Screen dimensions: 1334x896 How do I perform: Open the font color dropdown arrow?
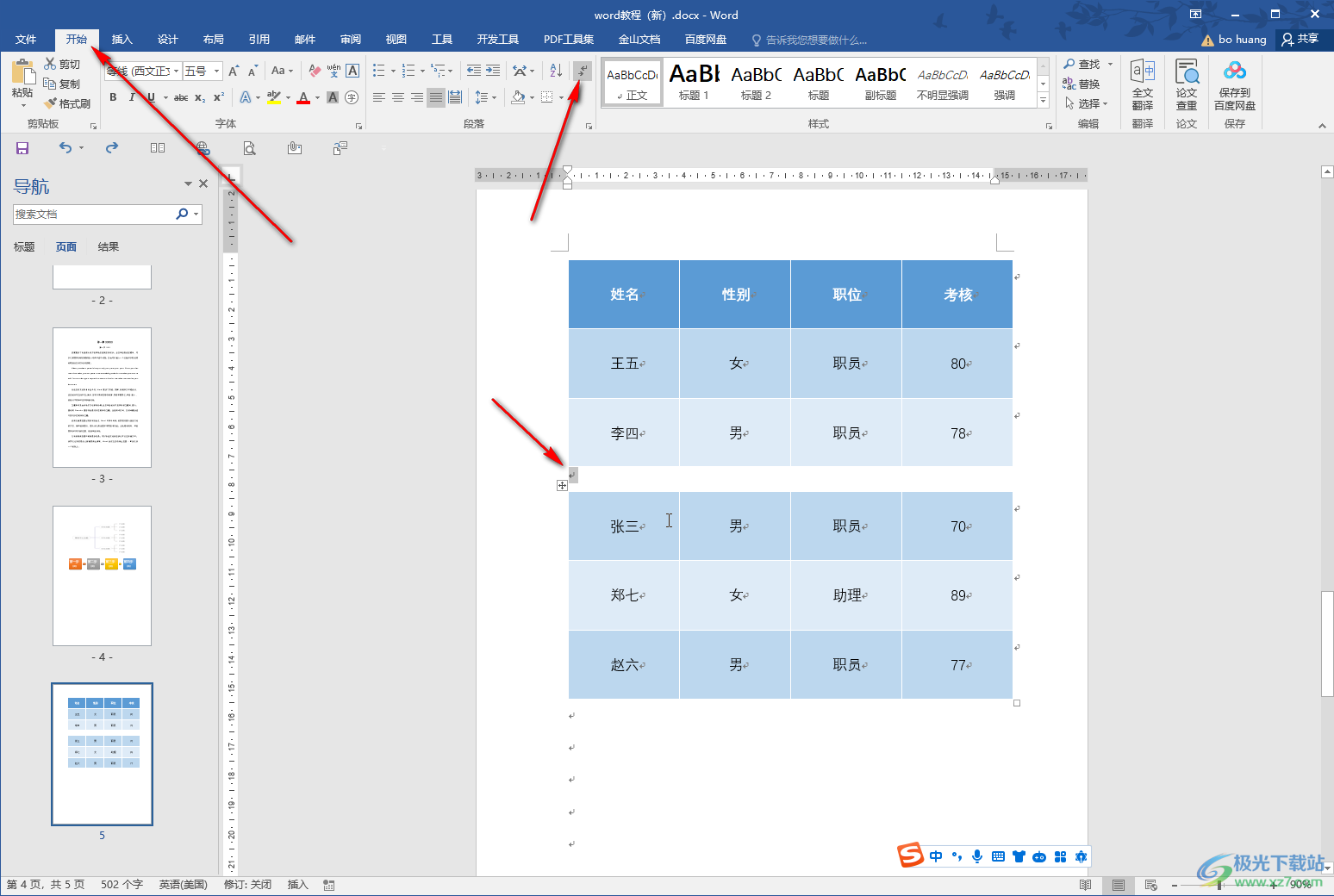316,97
